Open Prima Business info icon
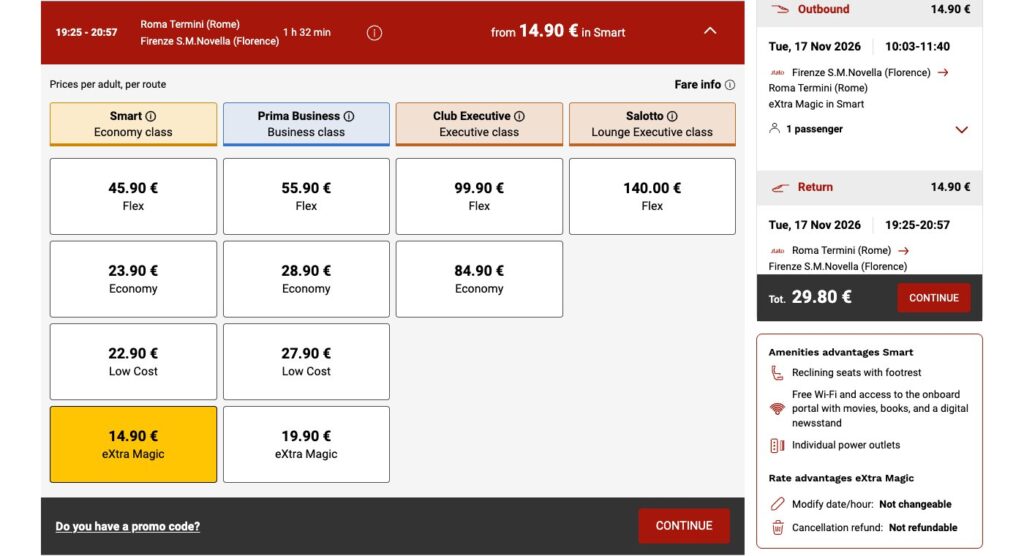Image resolution: width=1024 pixels, height=556 pixels. [x=349, y=116]
